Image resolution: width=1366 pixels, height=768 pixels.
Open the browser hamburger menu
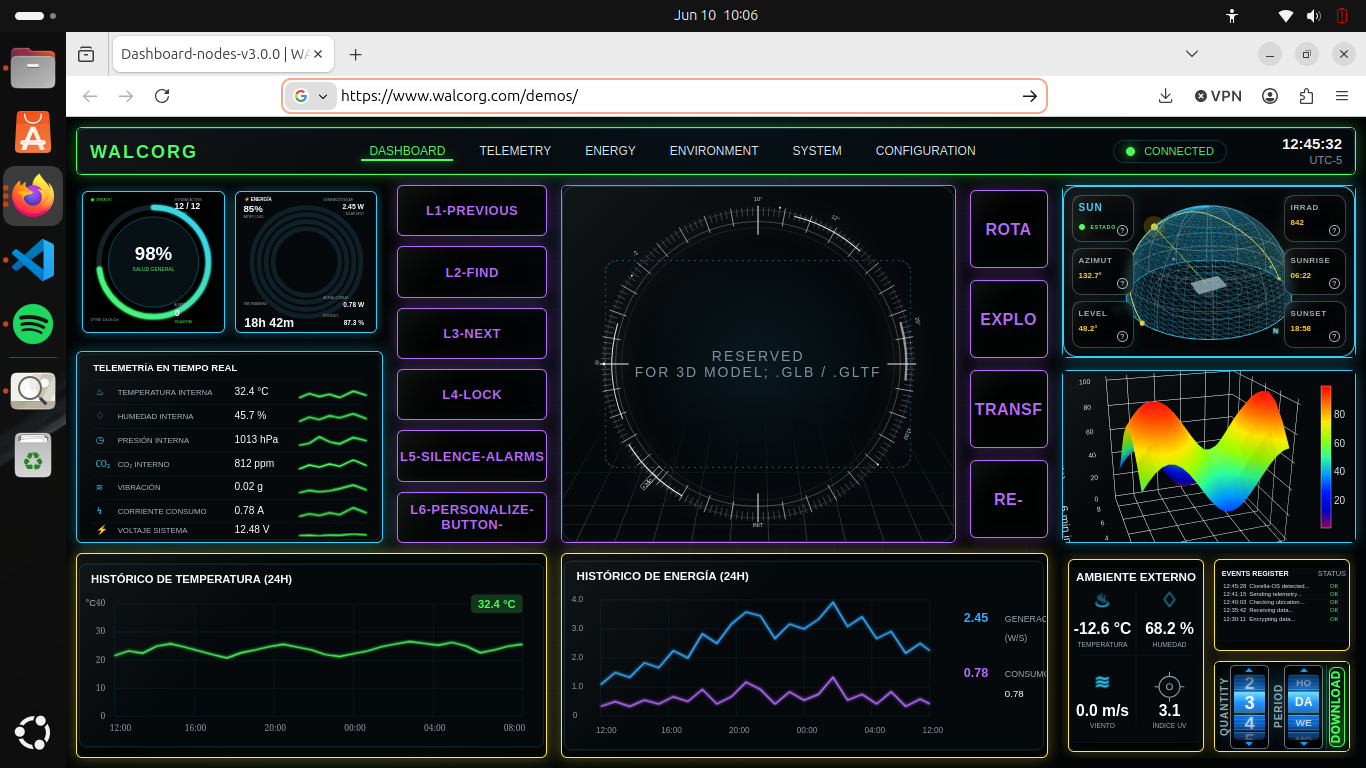[x=1342, y=96]
